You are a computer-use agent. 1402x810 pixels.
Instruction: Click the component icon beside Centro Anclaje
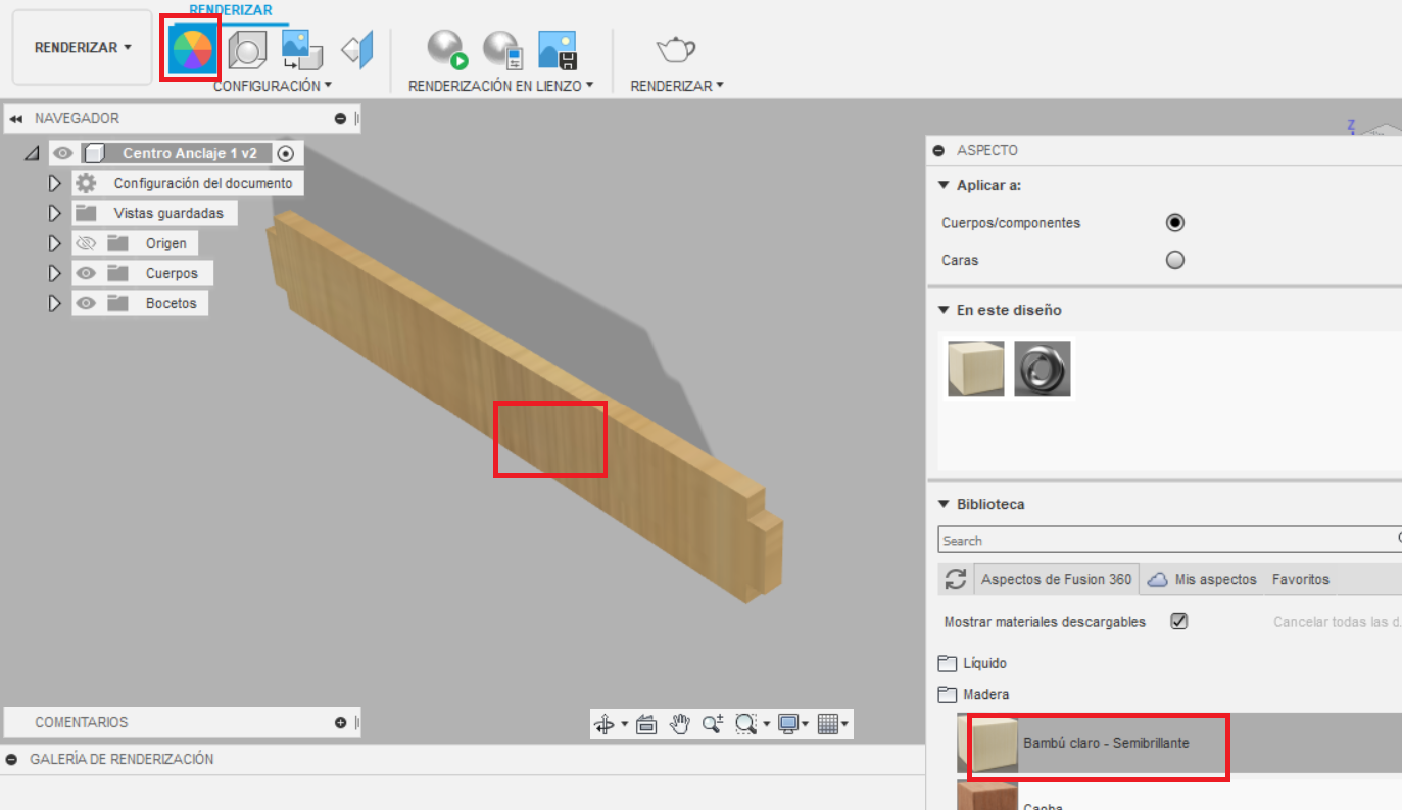(x=94, y=153)
